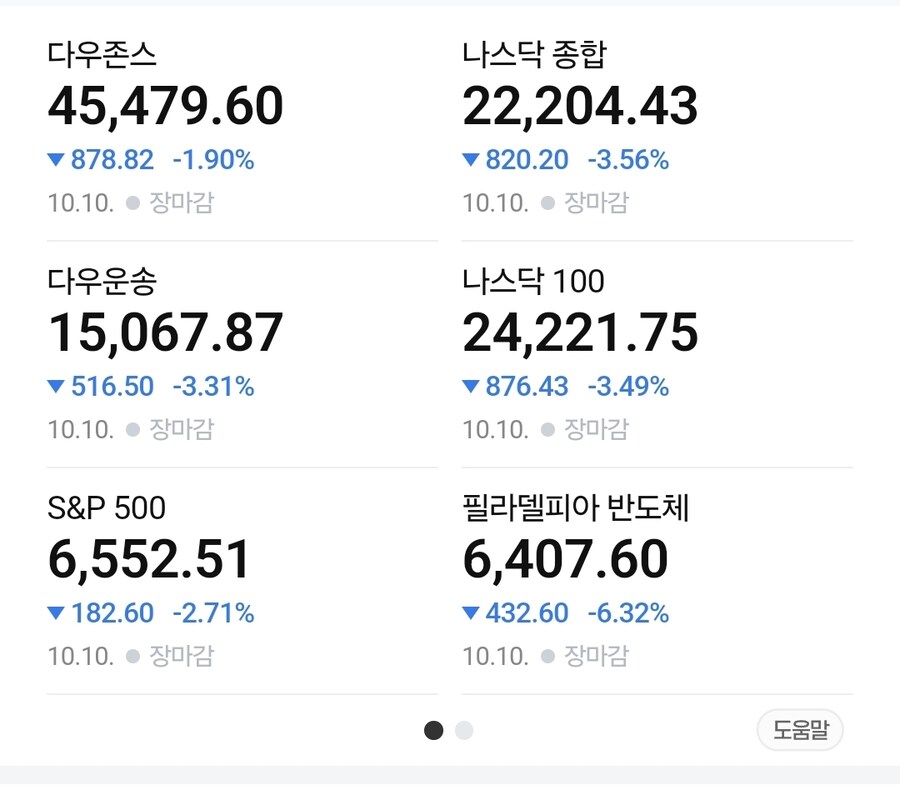
Task: Click the 6,552.51 S&P 500 price
Action: 149,560
